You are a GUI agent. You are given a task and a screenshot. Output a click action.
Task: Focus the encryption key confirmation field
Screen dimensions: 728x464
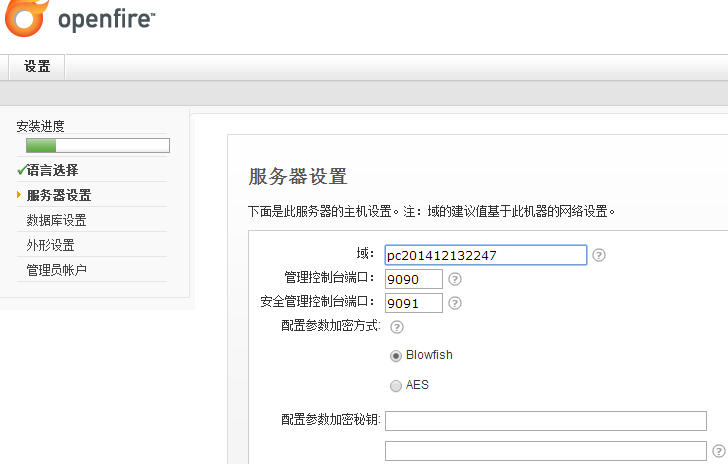pyautogui.click(x=546, y=451)
